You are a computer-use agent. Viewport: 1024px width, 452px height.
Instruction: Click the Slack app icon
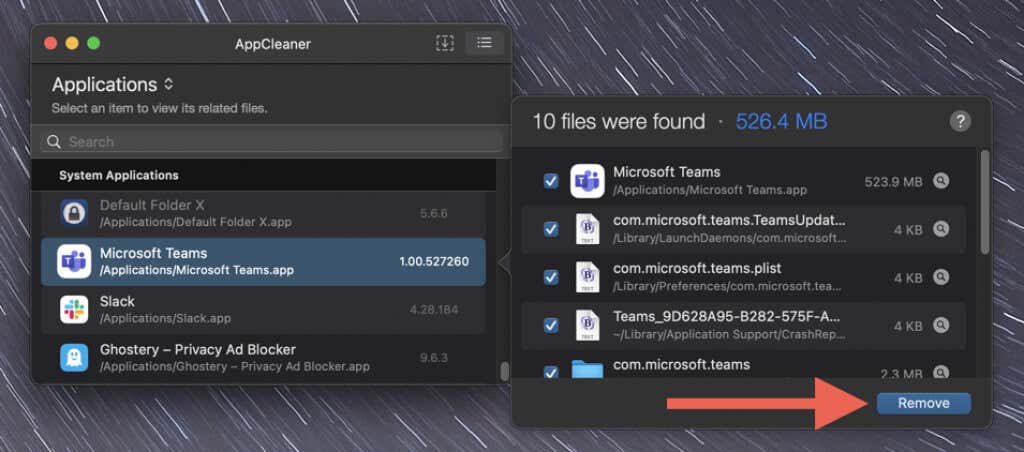[x=74, y=310]
